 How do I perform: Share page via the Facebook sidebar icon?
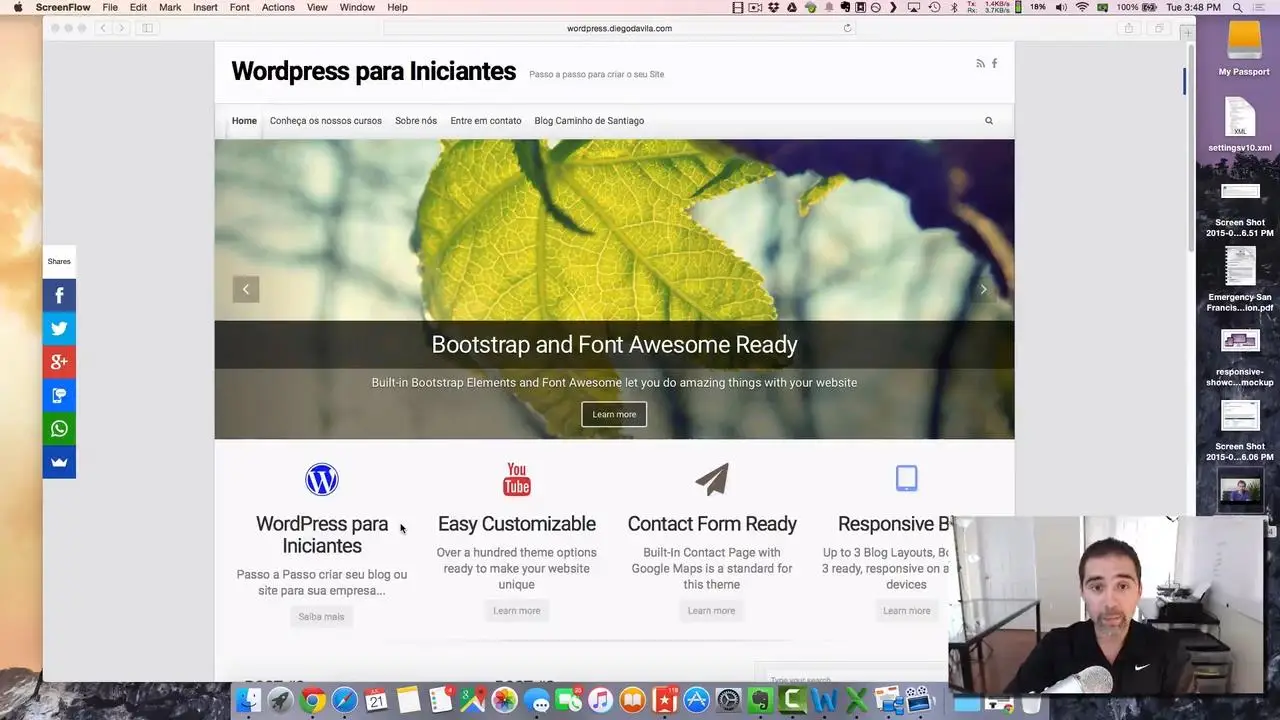point(59,295)
